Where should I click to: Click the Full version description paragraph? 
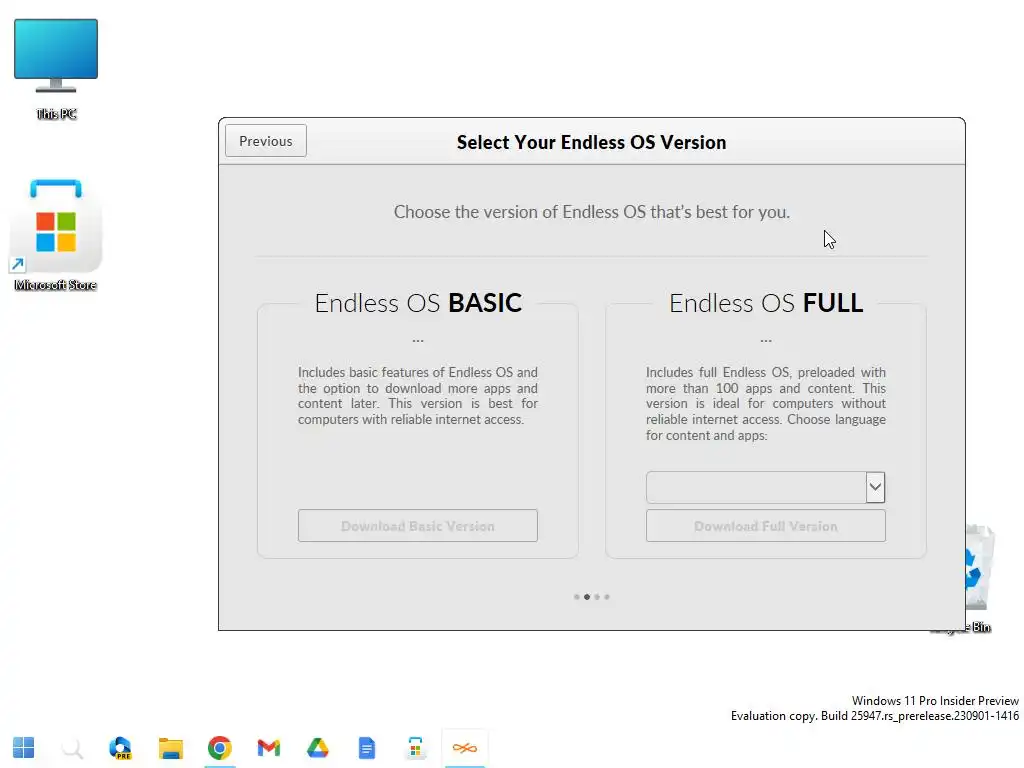coord(766,404)
